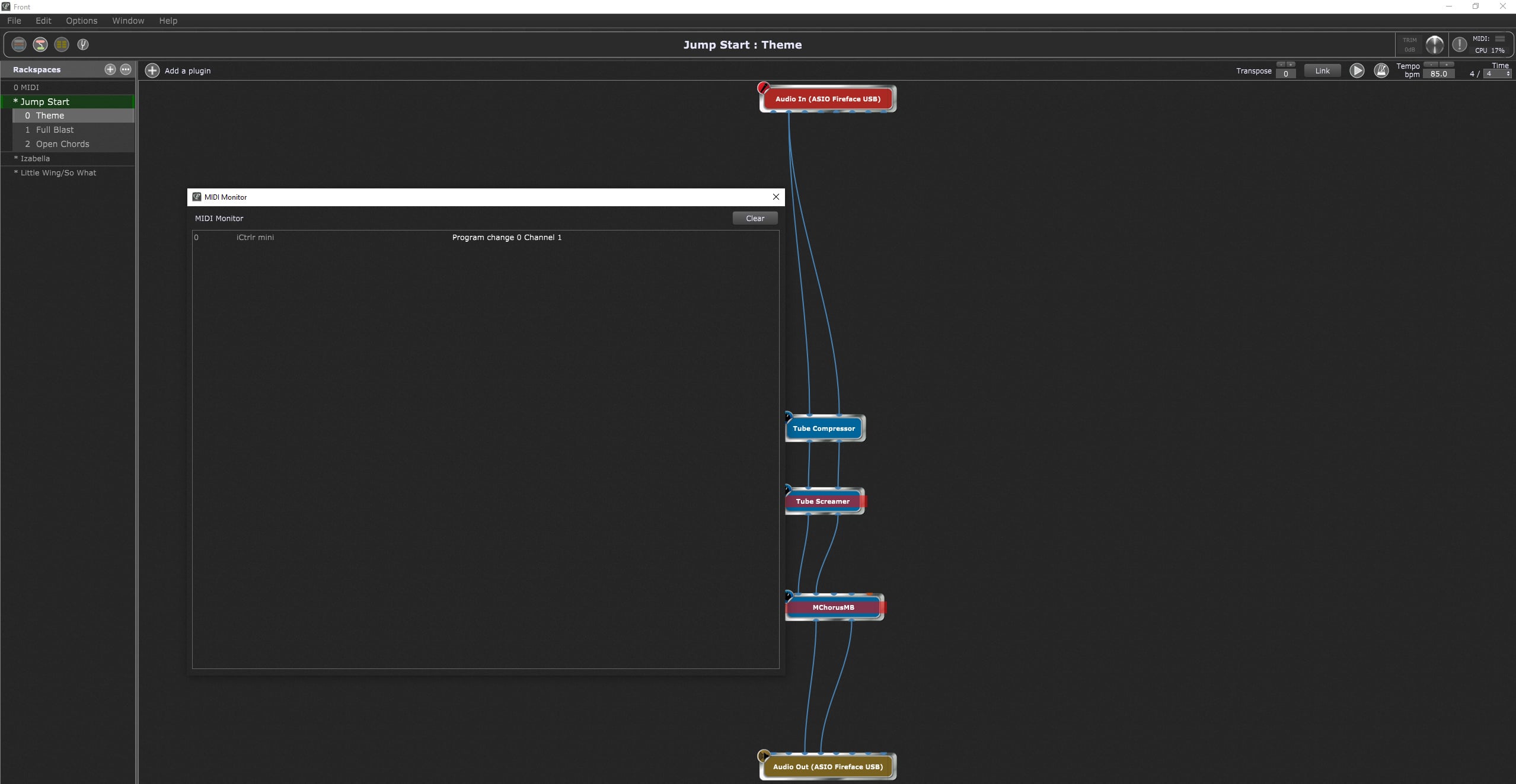Add a new rackspace with plus icon
1516x784 pixels.
coord(110,69)
